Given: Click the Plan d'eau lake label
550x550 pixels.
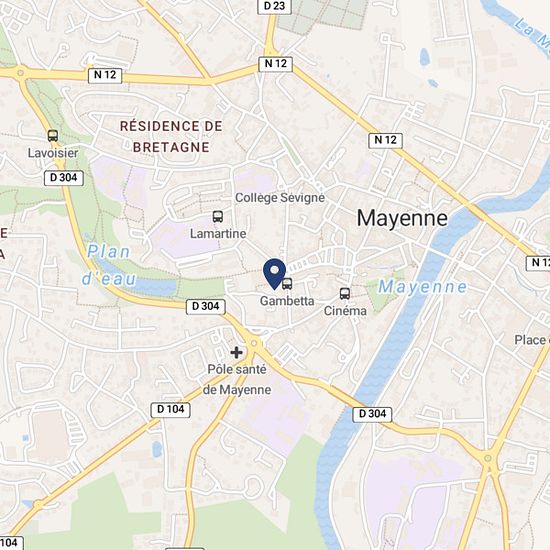Looking at the screenshot, I should coord(109,265).
